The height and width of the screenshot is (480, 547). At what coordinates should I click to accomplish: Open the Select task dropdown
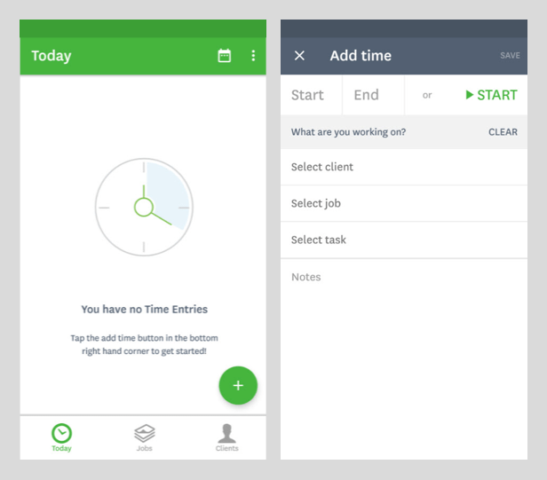pyautogui.click(x=404, y=240)
